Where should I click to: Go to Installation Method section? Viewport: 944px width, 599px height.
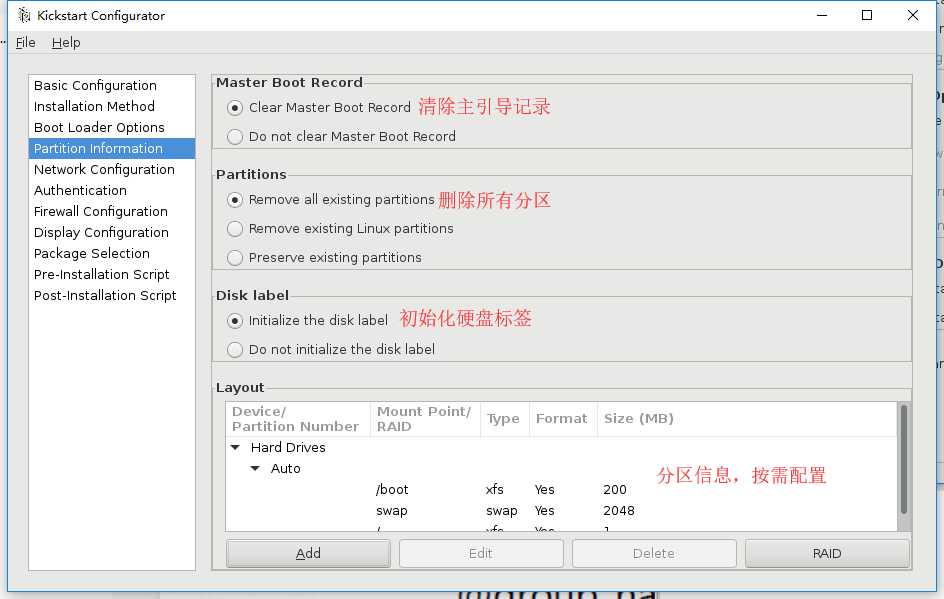tap(112, 107)
